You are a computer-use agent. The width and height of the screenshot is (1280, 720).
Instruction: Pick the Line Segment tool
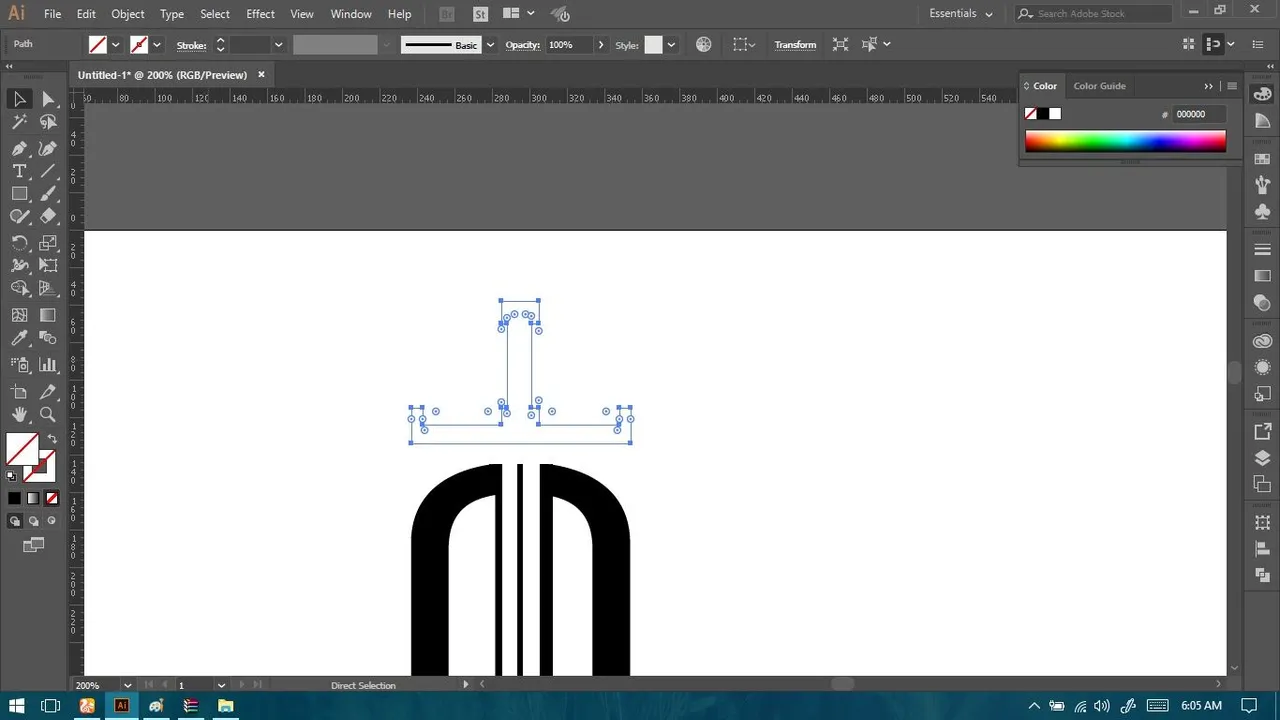(47, 171)
